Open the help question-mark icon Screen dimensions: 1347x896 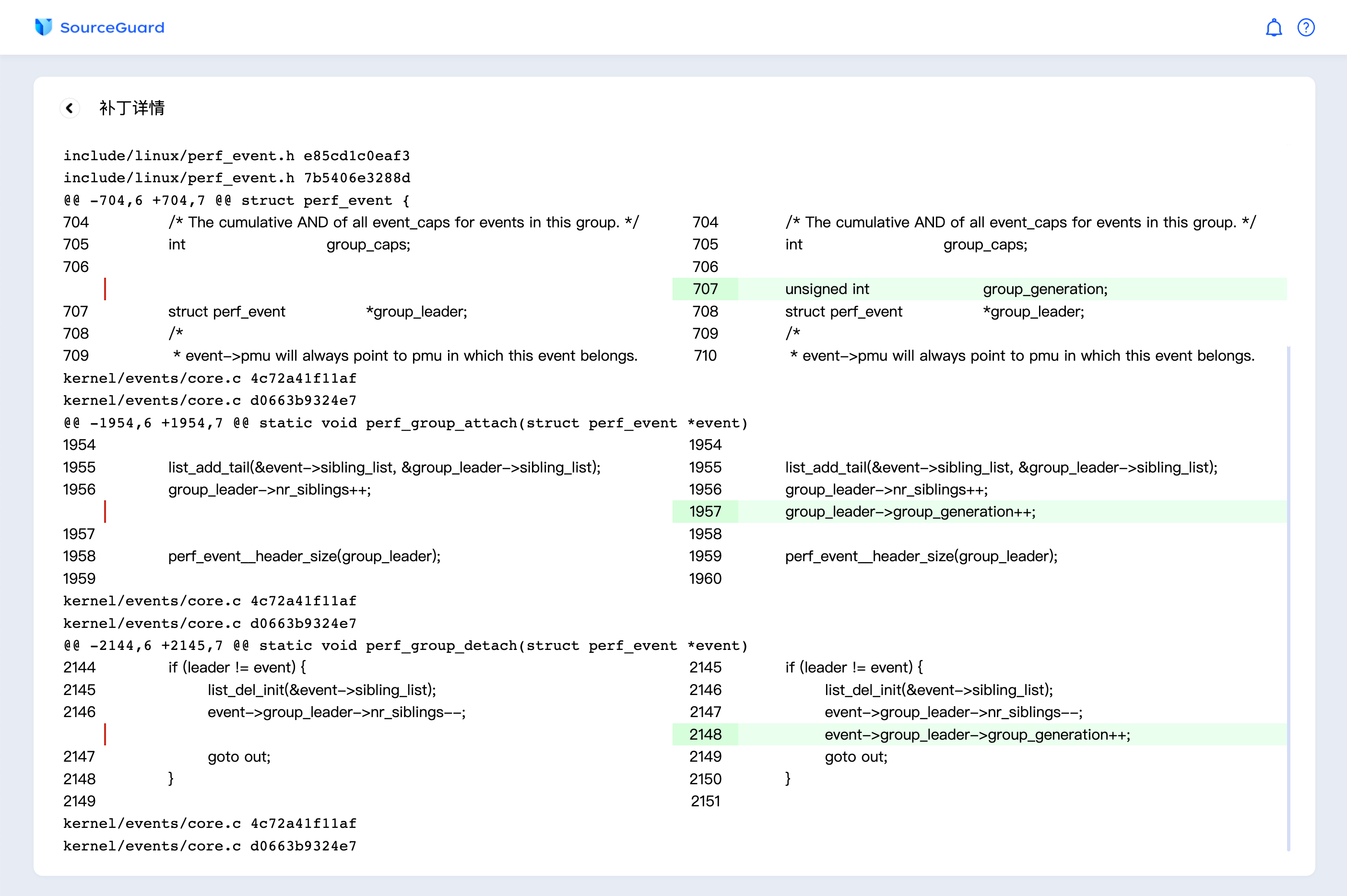click(1306, 27)
